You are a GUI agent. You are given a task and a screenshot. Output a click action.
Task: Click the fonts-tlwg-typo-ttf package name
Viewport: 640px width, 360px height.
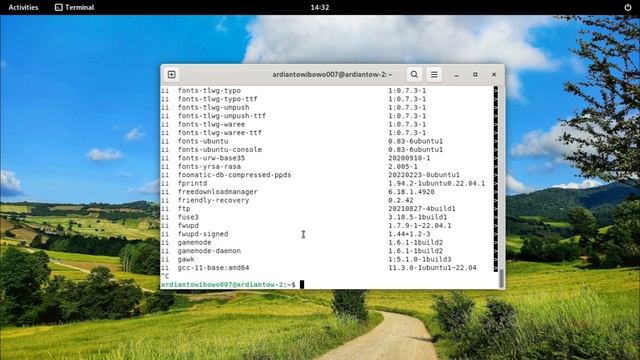[218, 99]
